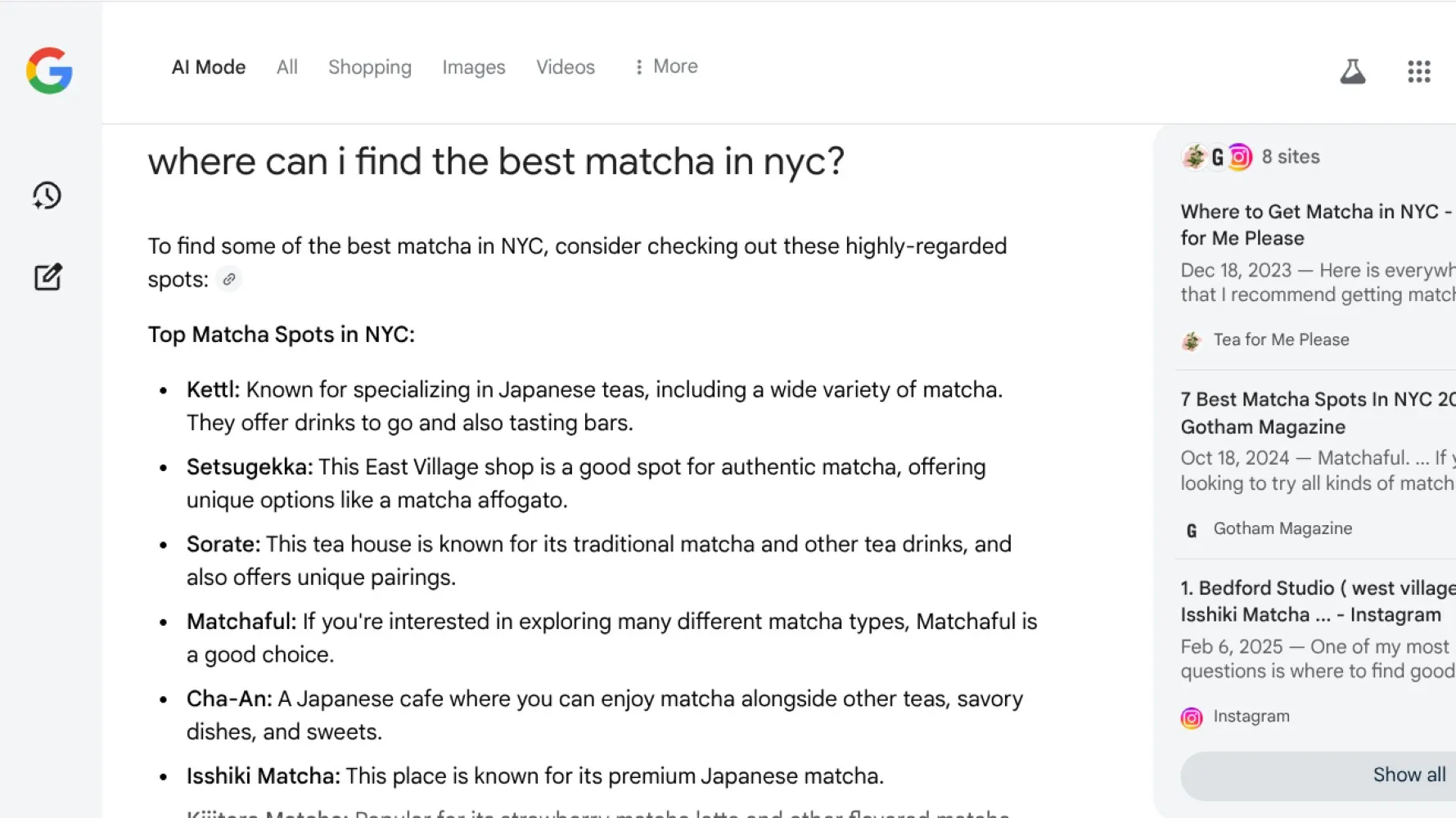Click the '8 sites' sources header
Image resolution: width=1456 pixels, height=818 pixels.
[x=1290, y=156]
